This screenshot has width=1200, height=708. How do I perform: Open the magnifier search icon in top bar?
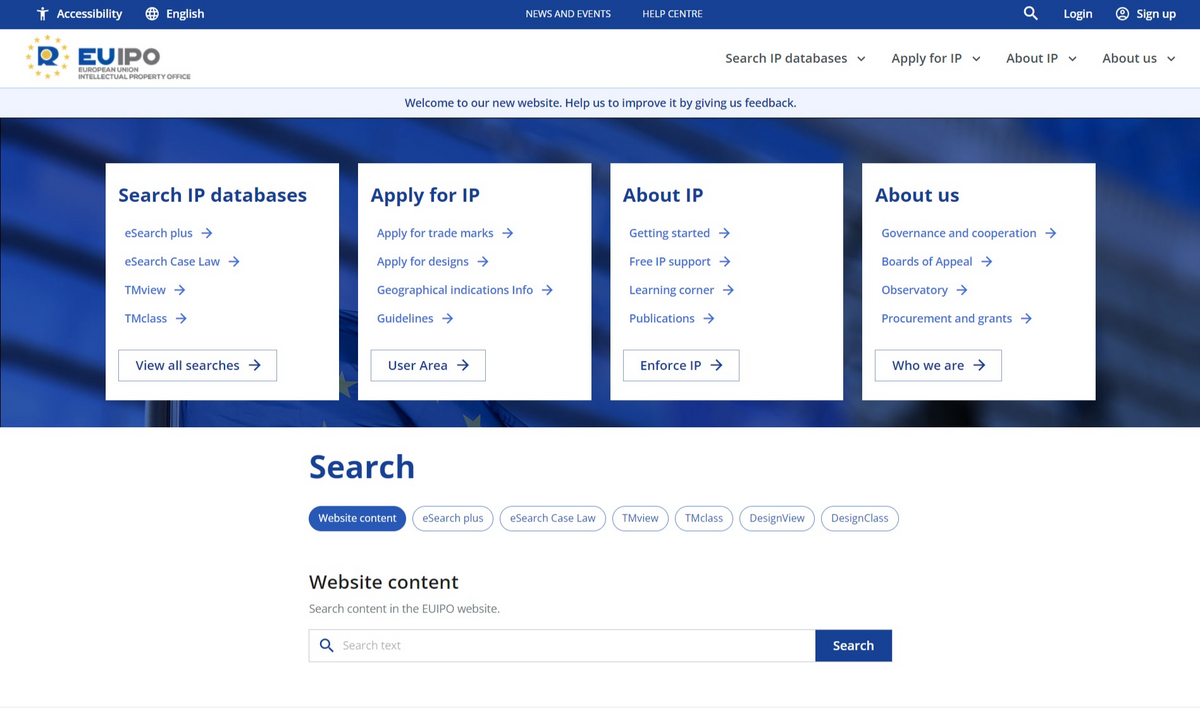point(1031,13)
